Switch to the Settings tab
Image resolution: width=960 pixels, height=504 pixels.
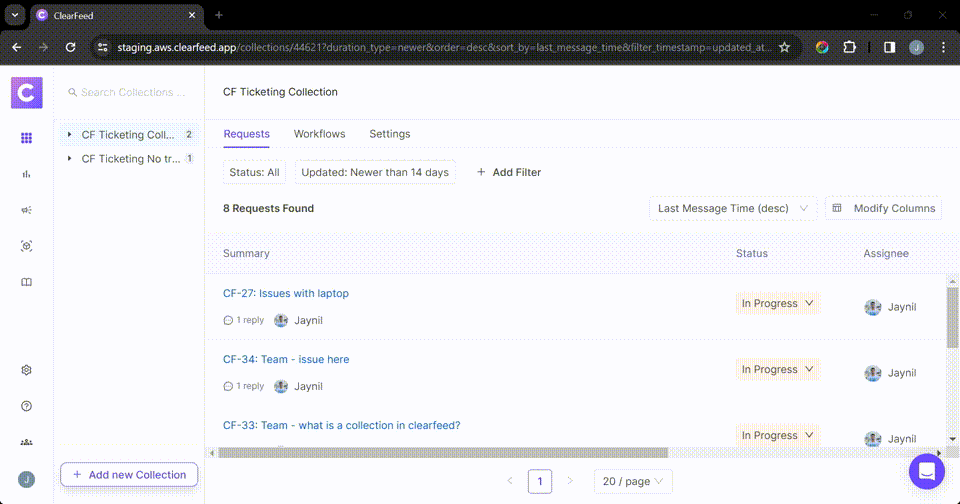pyautogui.click(x=389, y=134)
